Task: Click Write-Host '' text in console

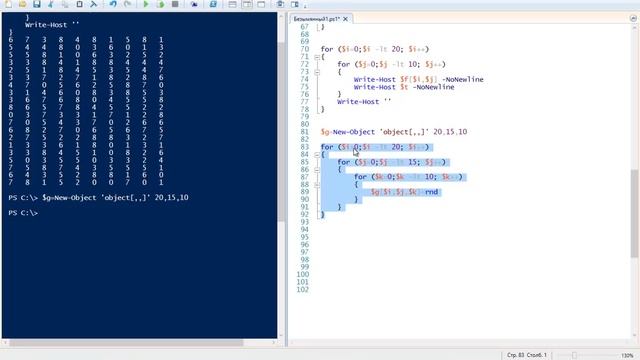Action: [x=52, y=25]
